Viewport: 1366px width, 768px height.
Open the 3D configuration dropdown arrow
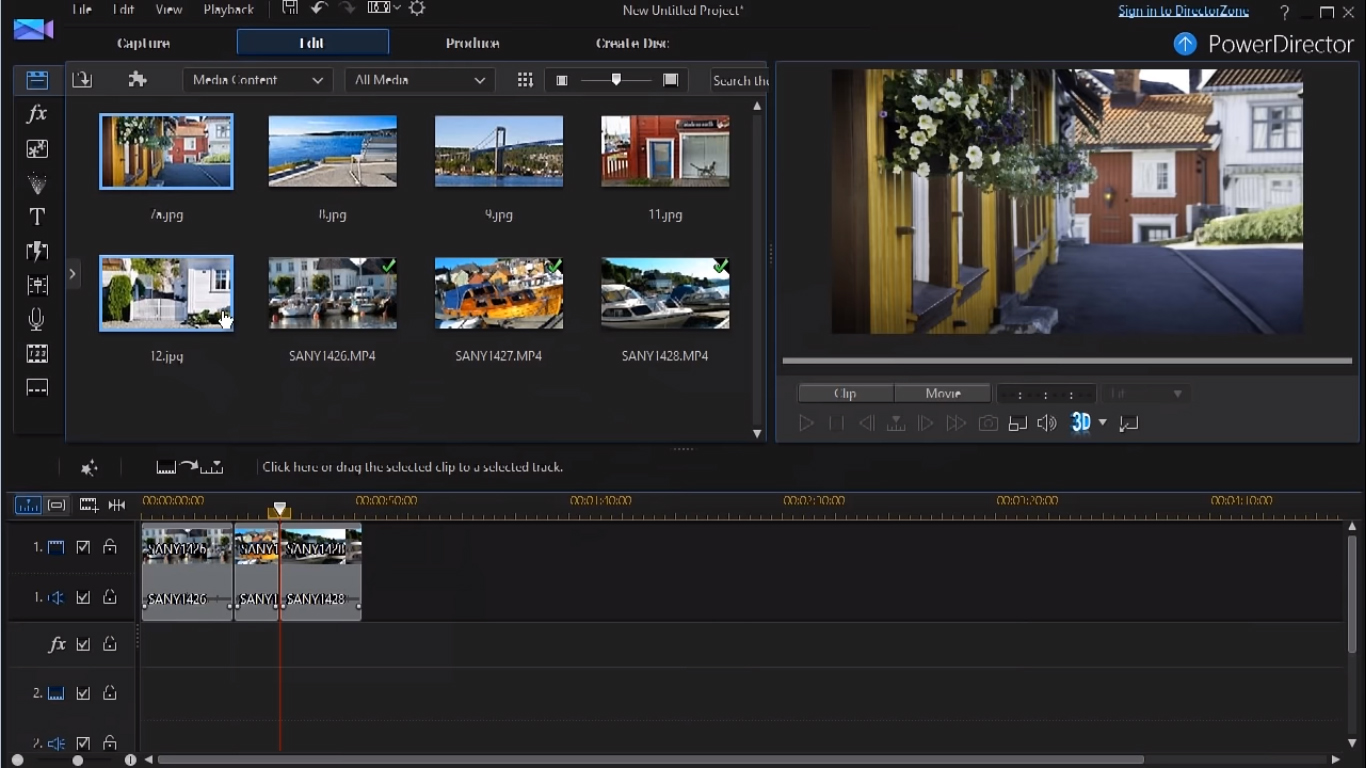click(1103, 423)
